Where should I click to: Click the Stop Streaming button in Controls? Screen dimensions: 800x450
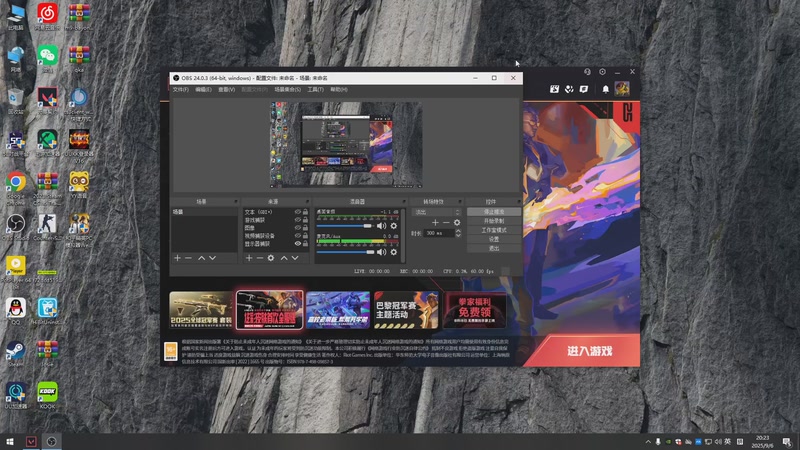494,212
